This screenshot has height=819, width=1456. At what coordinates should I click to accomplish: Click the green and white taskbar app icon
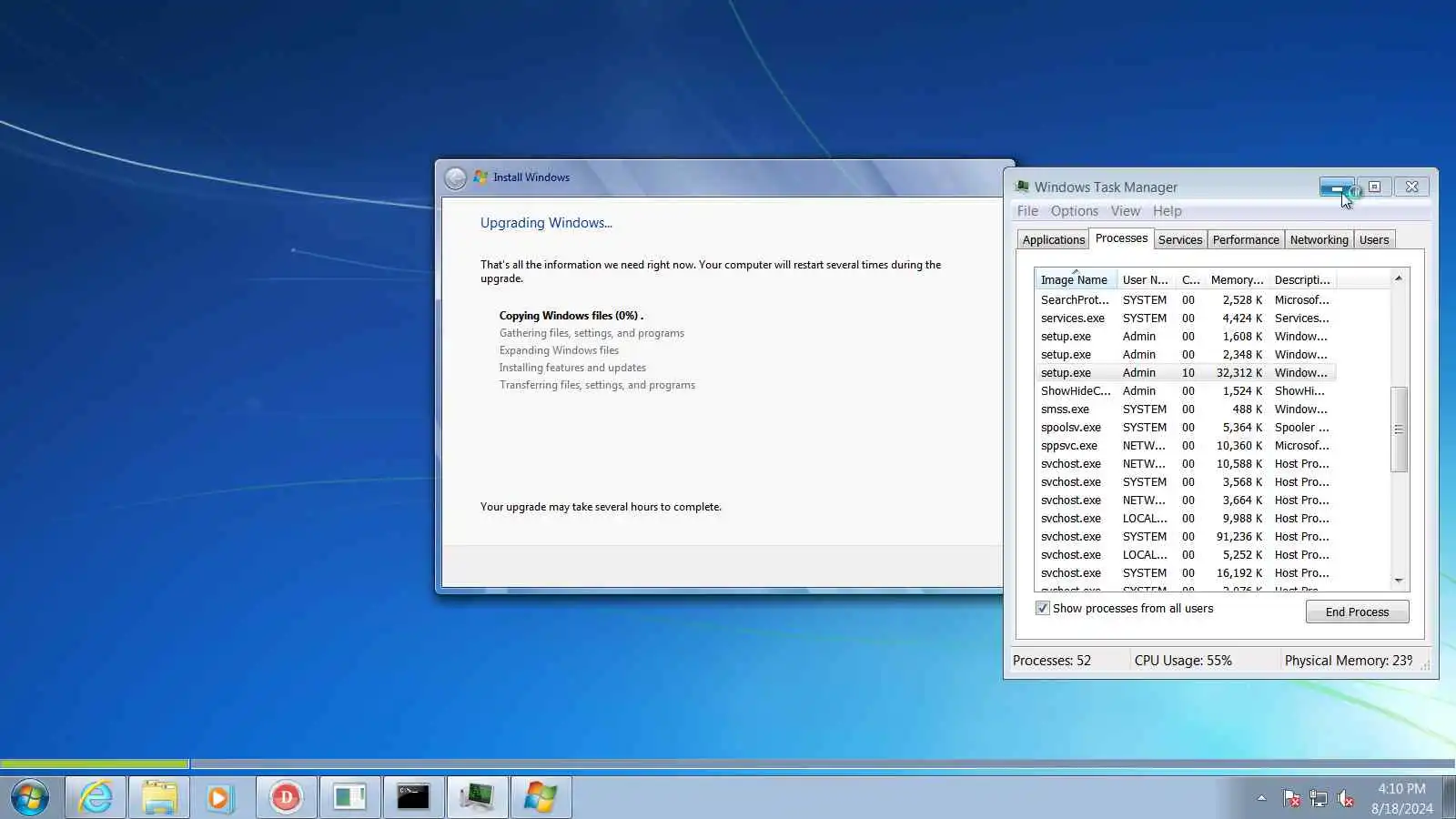tap(349, 797)
